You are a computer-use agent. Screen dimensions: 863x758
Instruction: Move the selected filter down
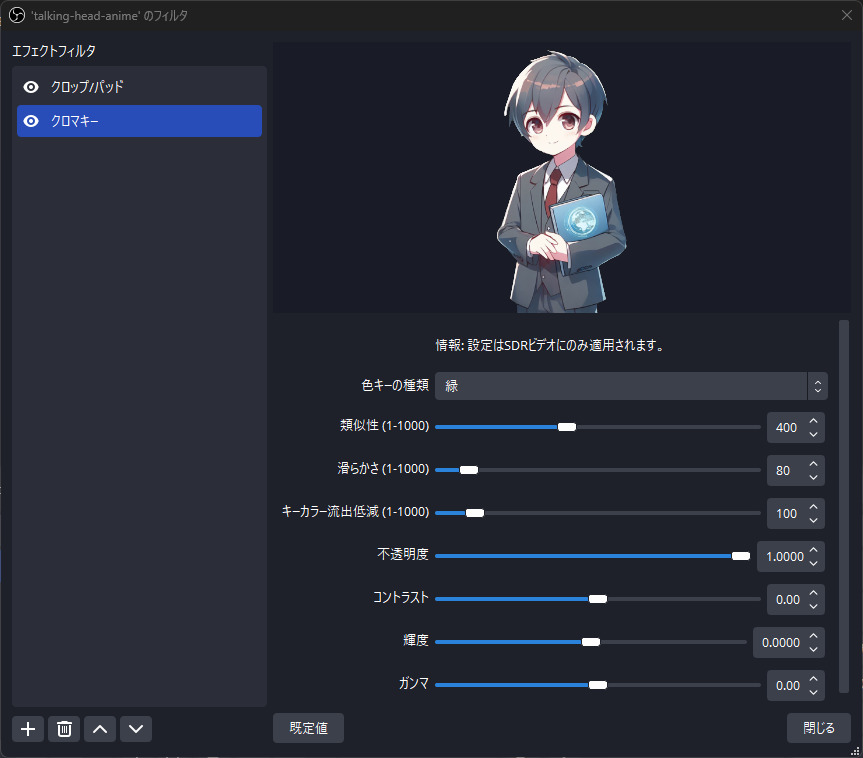pos(135,729)
